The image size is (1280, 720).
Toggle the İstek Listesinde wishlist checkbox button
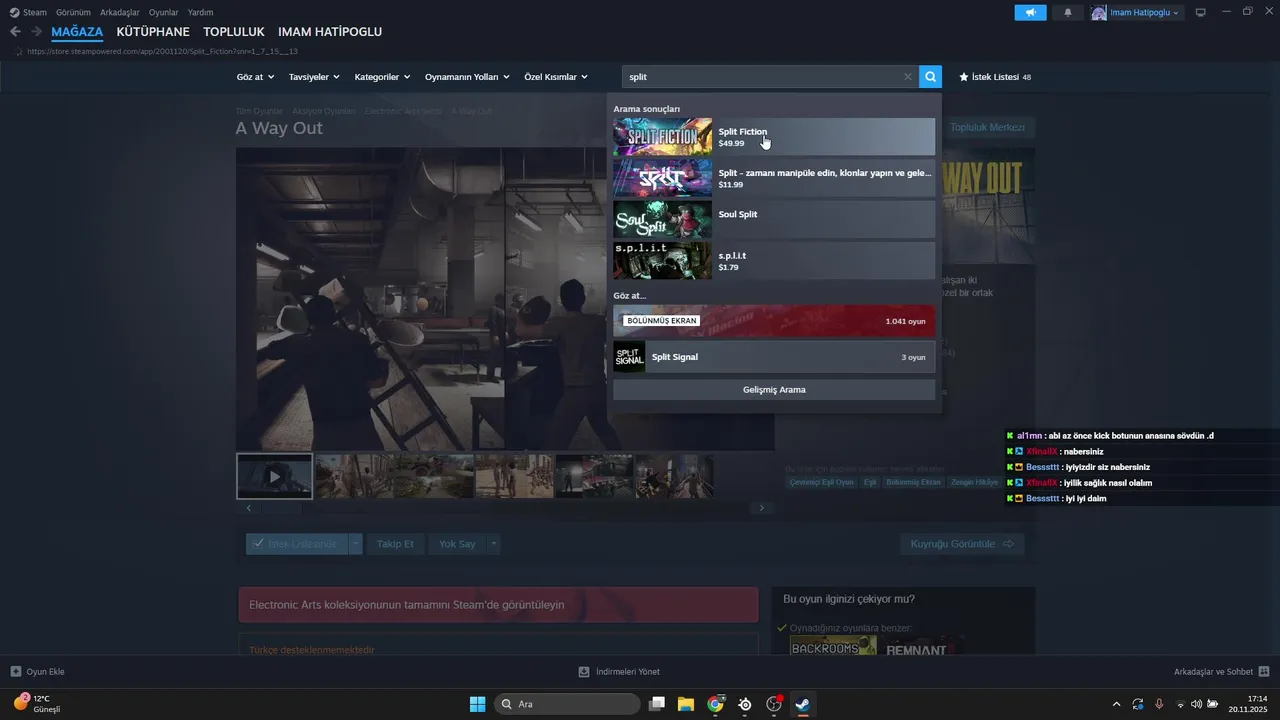point(297,544)
